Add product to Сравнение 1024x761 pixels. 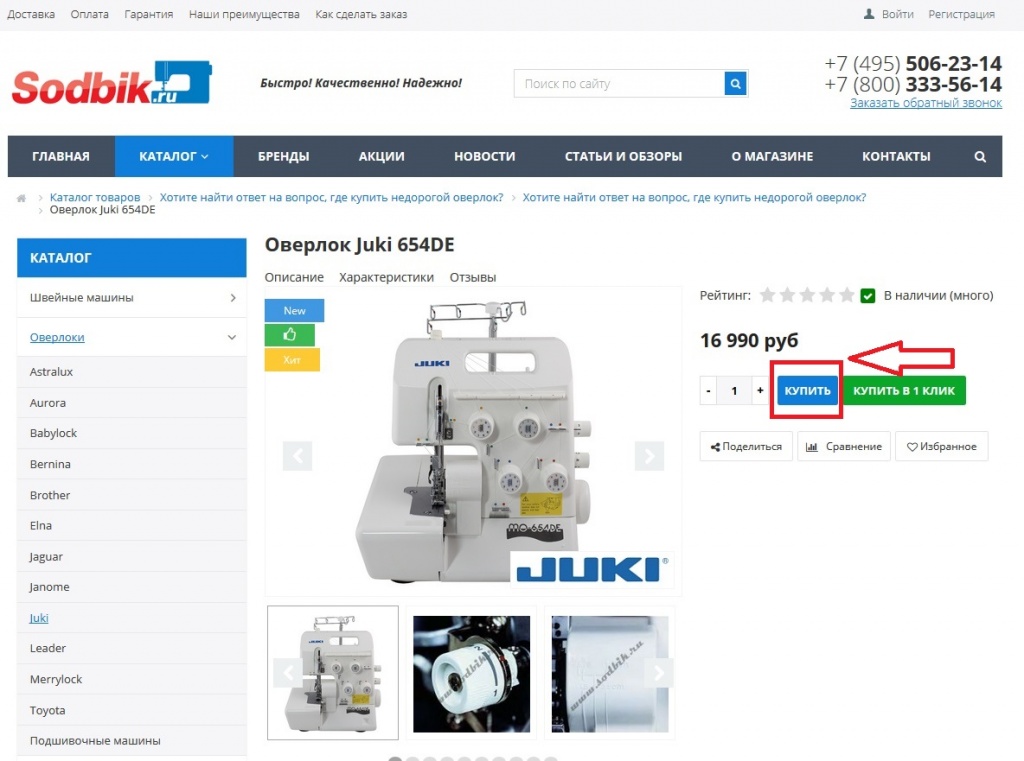tap(844, 447)
